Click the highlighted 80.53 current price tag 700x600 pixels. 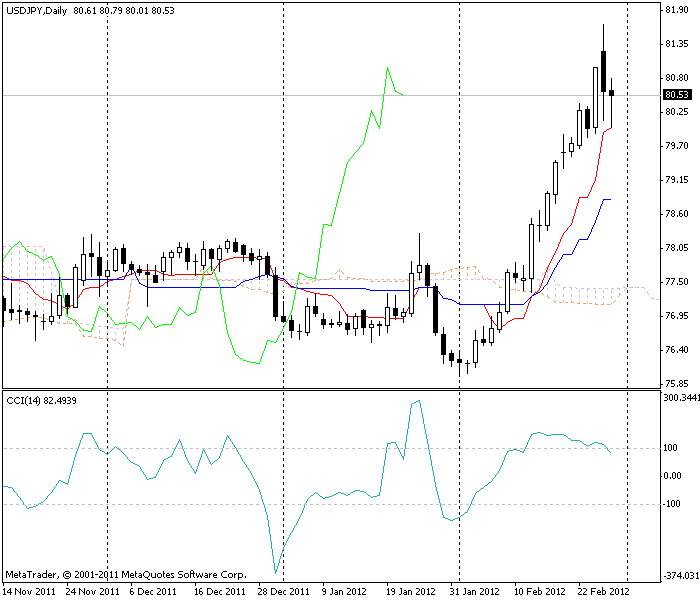(677, 95)
